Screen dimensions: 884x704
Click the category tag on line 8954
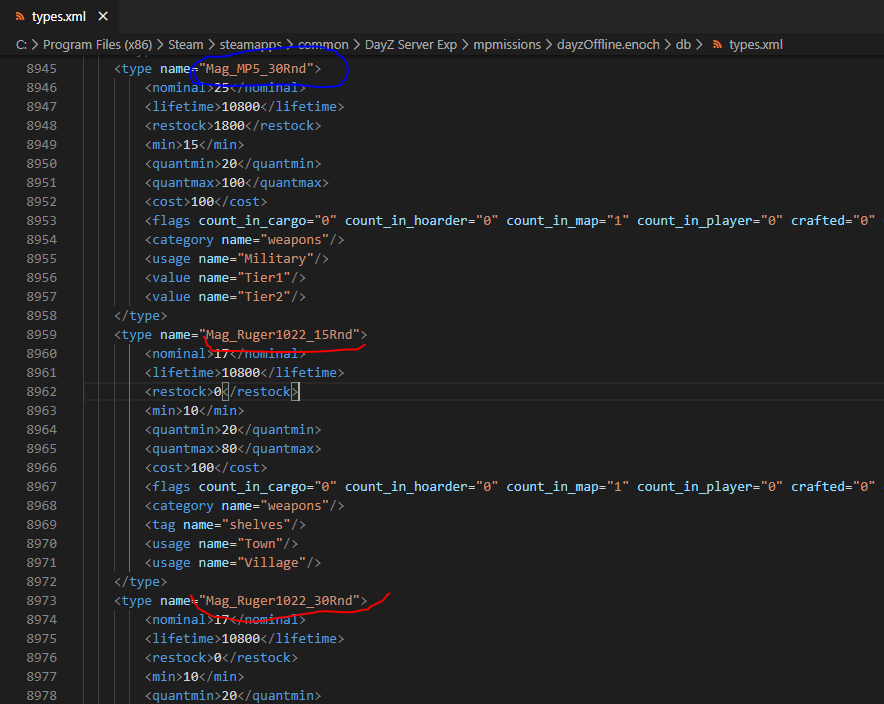coord(244,240)
